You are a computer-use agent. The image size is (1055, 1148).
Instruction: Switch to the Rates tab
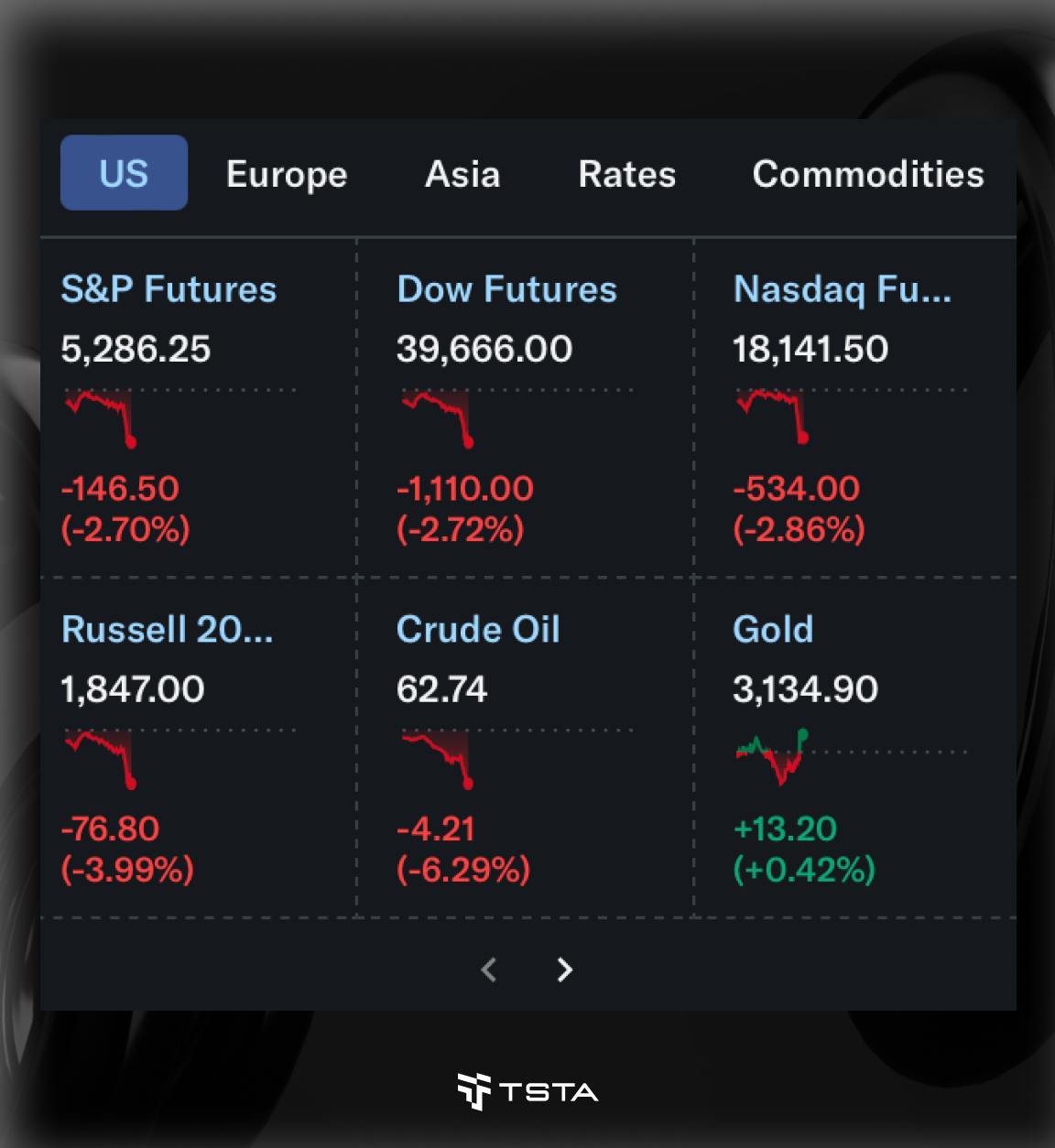(627, 174)
